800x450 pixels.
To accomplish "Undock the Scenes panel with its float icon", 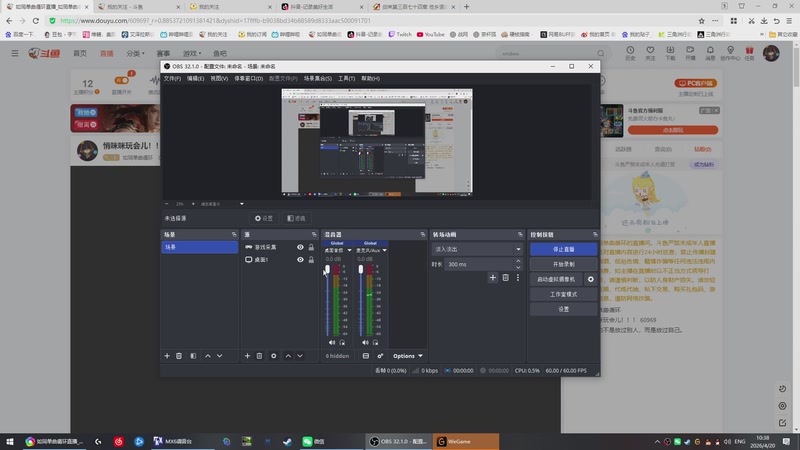I will pyautogui.click(x=234, y=235).
